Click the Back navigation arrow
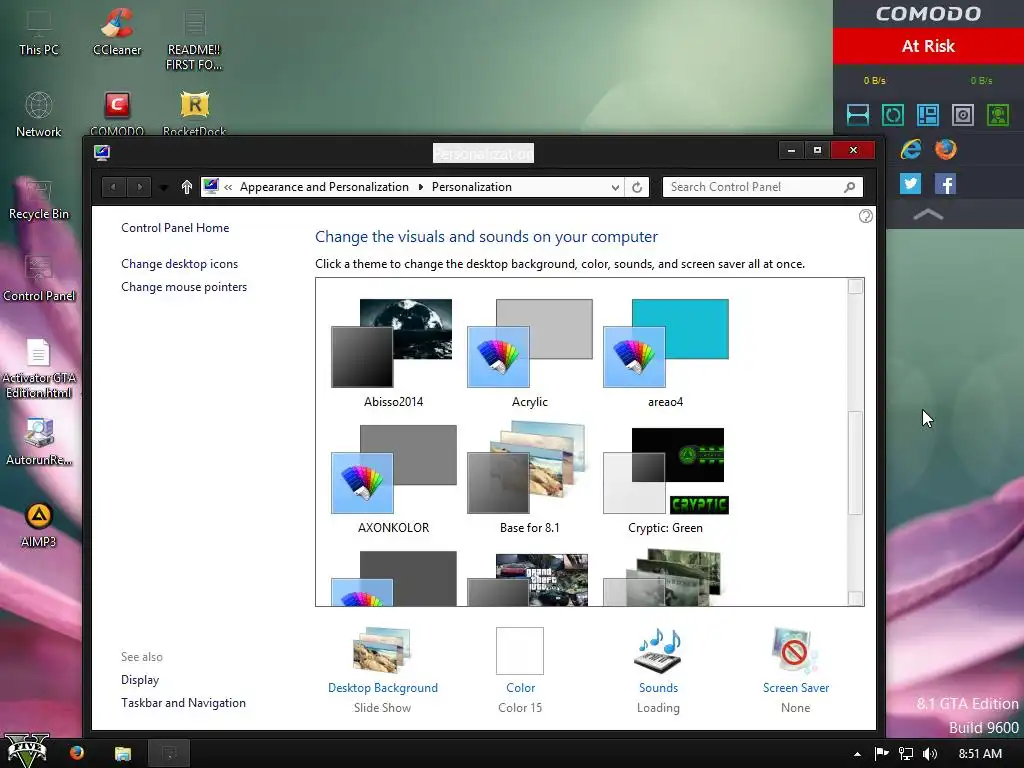Image resolution: width=1024 pixels, height=768 pixels. (x=114, y=187)
